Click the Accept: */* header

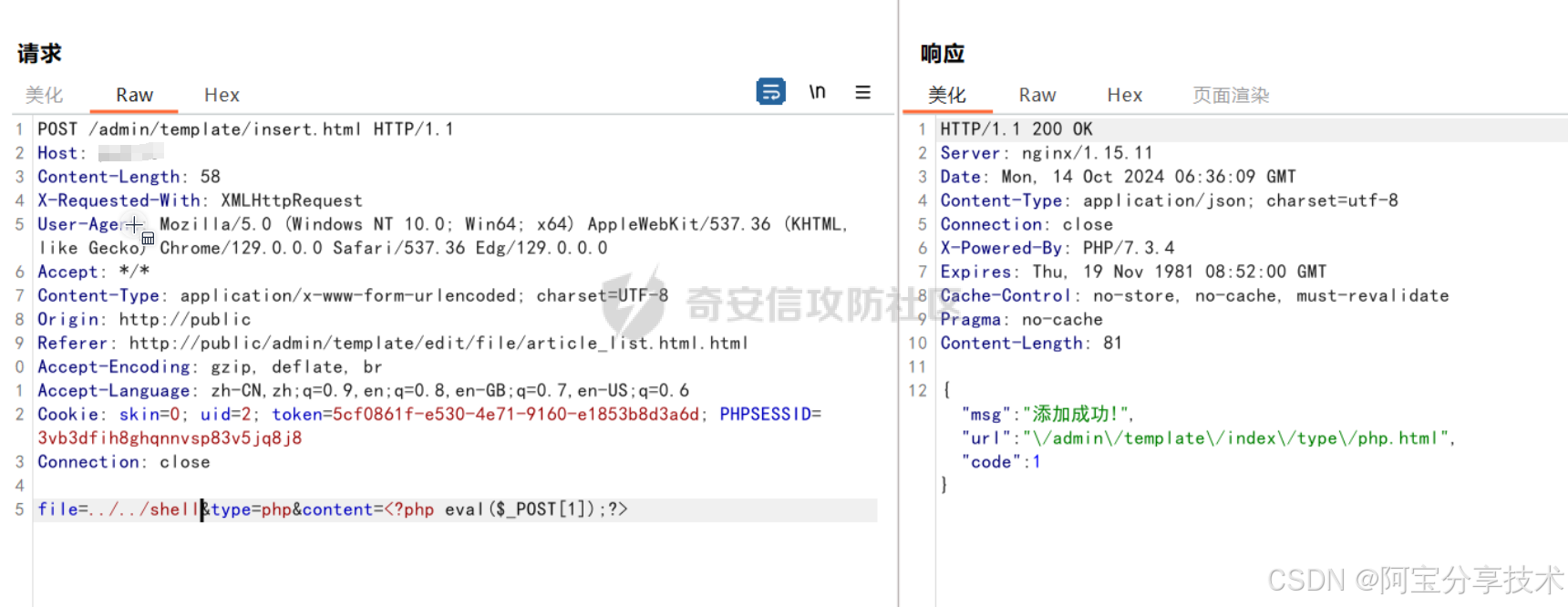[93, 272]
